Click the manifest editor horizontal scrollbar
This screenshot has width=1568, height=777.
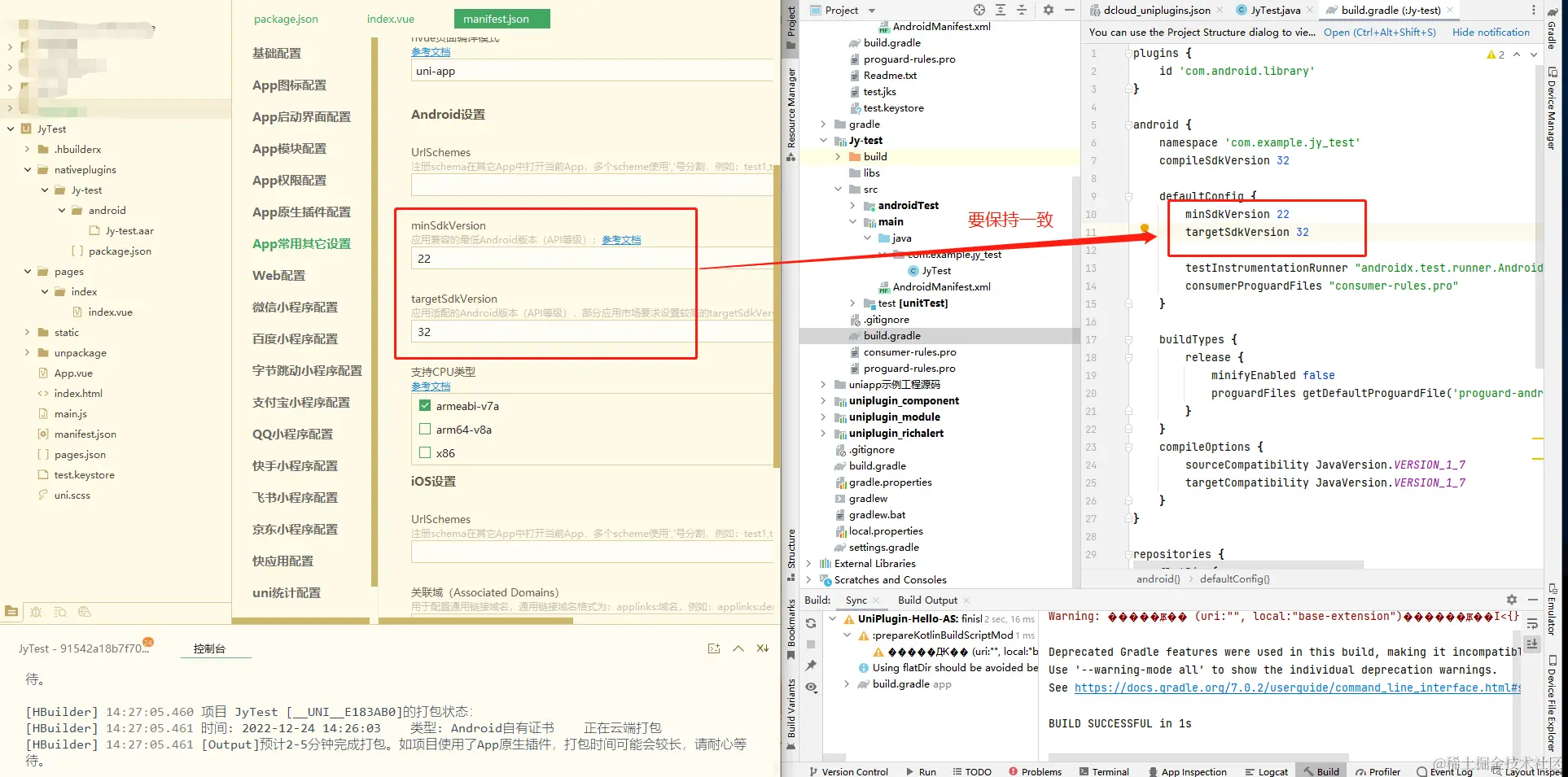[x=476, y=621]
